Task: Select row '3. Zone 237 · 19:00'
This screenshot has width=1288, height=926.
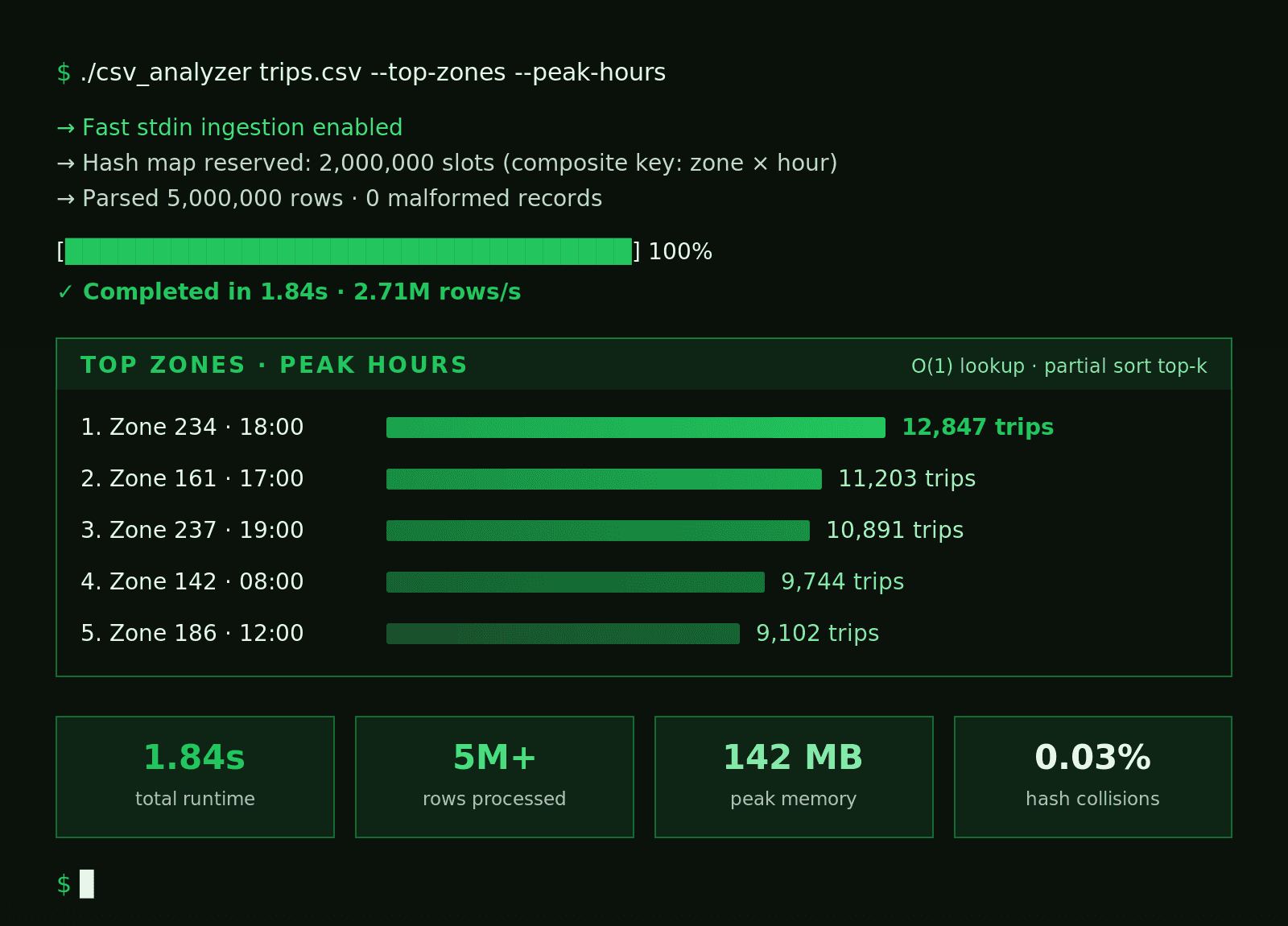Action: point(192,531)
